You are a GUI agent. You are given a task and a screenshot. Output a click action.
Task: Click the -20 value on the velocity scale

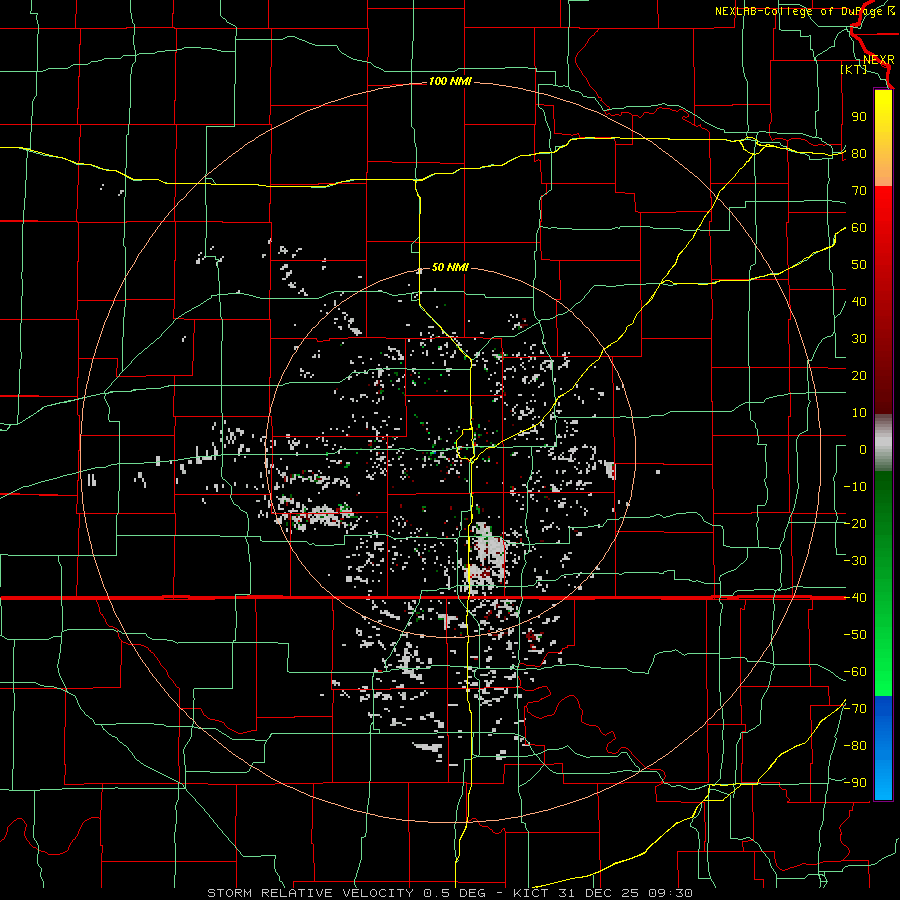(x=855, y=523)
